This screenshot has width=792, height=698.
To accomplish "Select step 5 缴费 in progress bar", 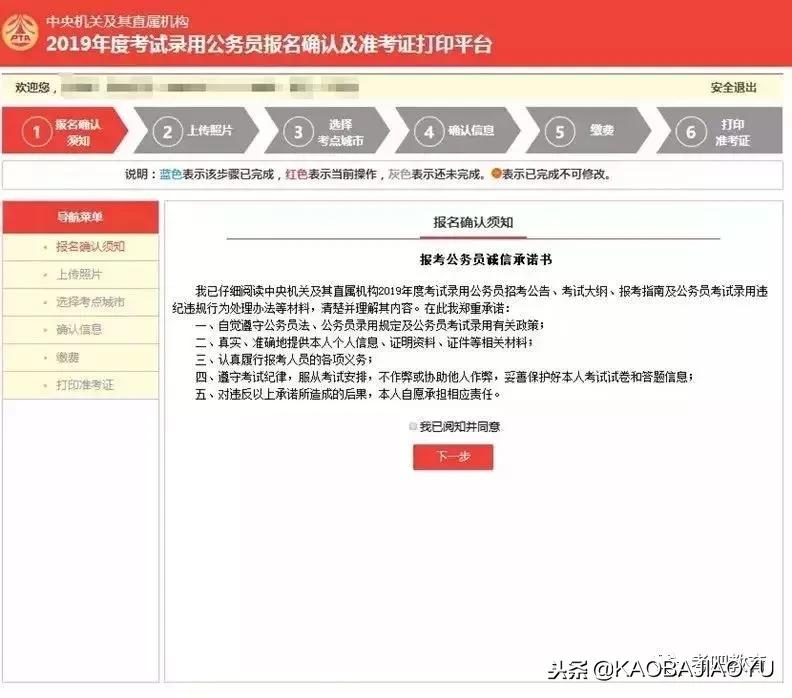I will pyautogui.click(x=588, y=131).
